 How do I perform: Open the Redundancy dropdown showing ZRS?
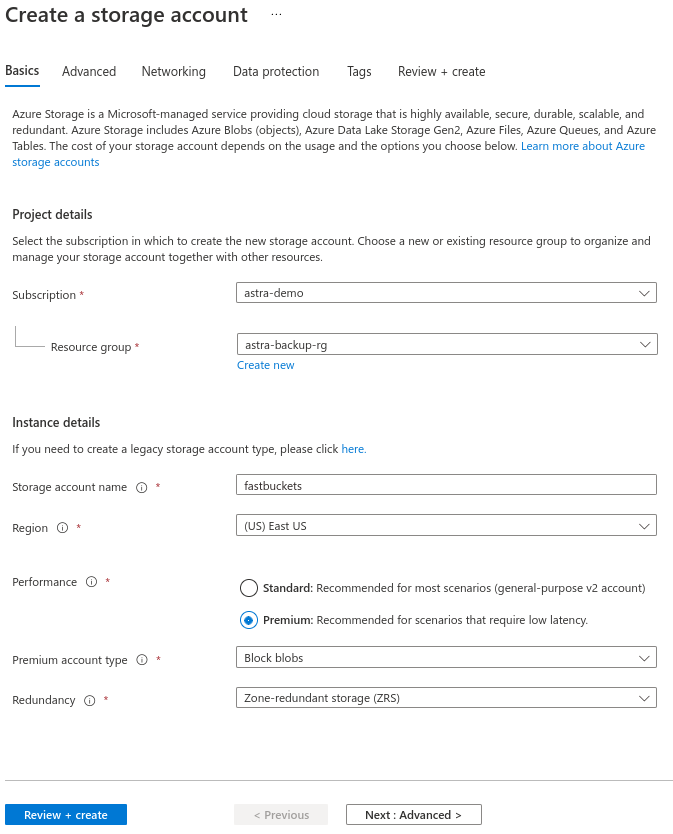pos(445,697)
